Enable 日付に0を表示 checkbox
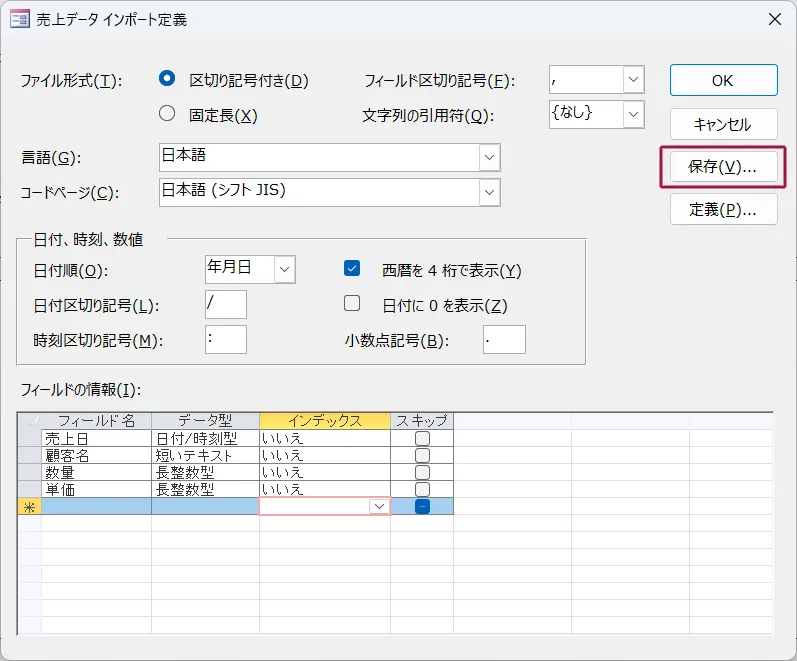 352,304
